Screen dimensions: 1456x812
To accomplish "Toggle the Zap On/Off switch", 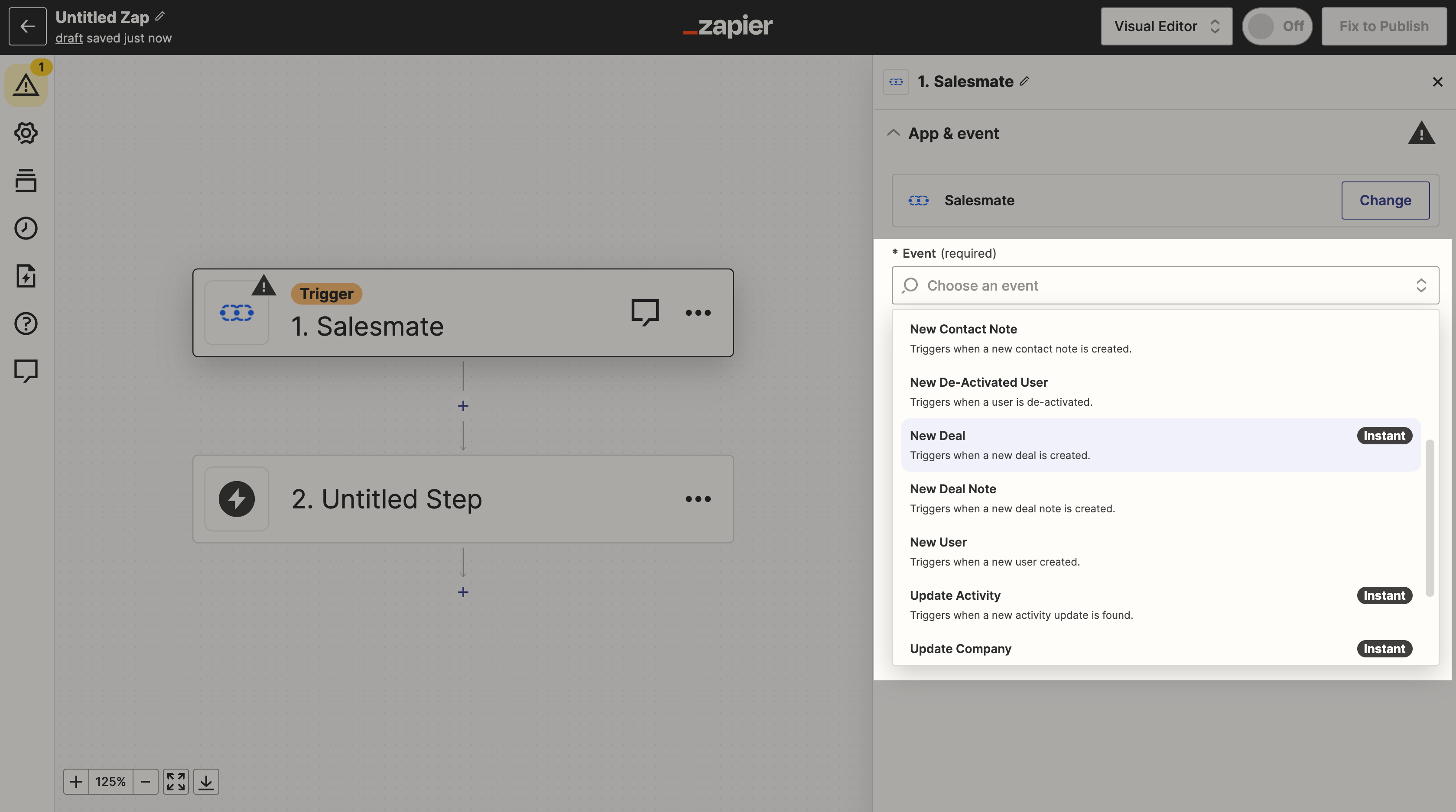I will click(x=1277, y=26).
